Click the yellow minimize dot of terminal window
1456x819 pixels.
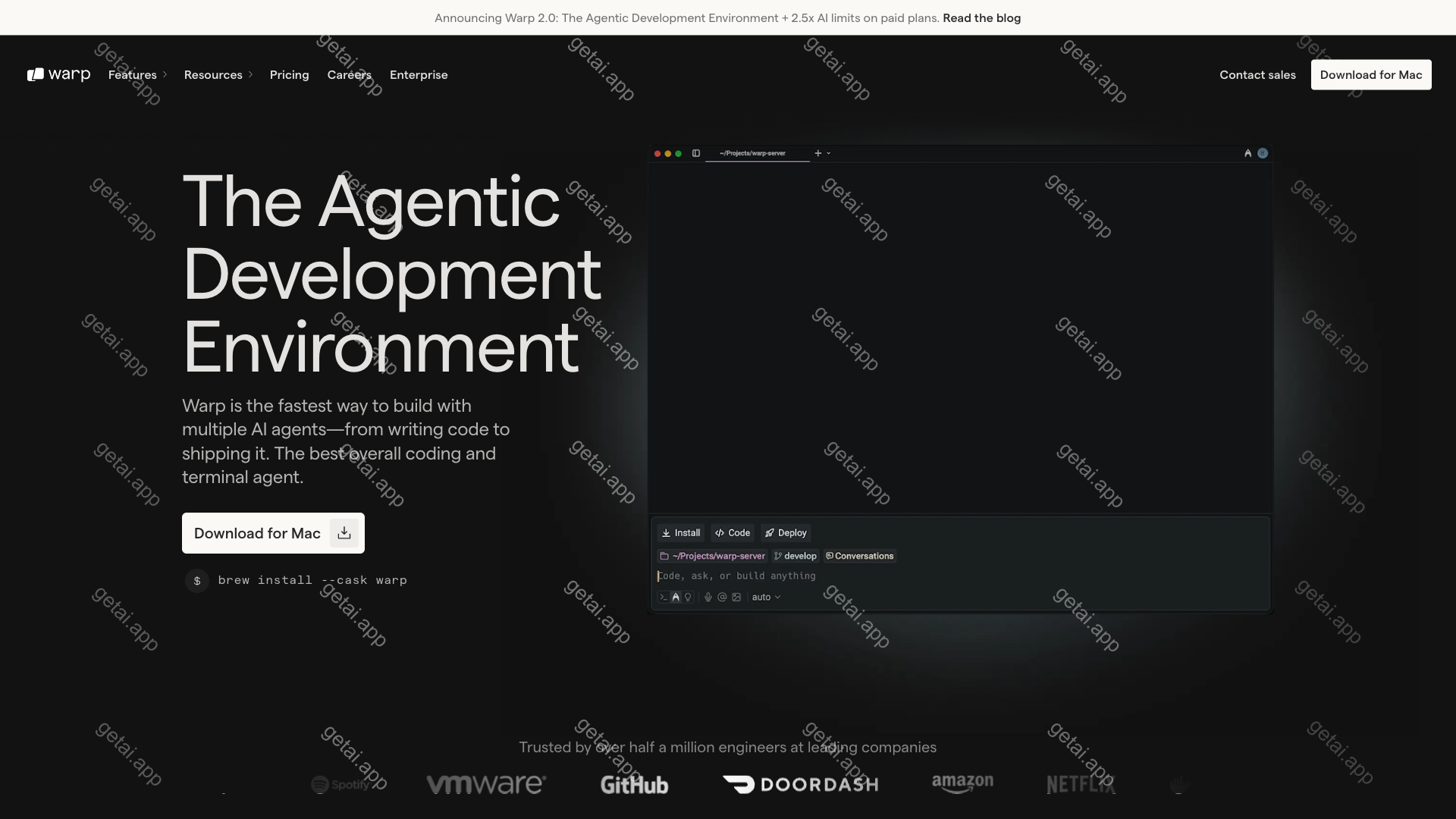point(668,153)
